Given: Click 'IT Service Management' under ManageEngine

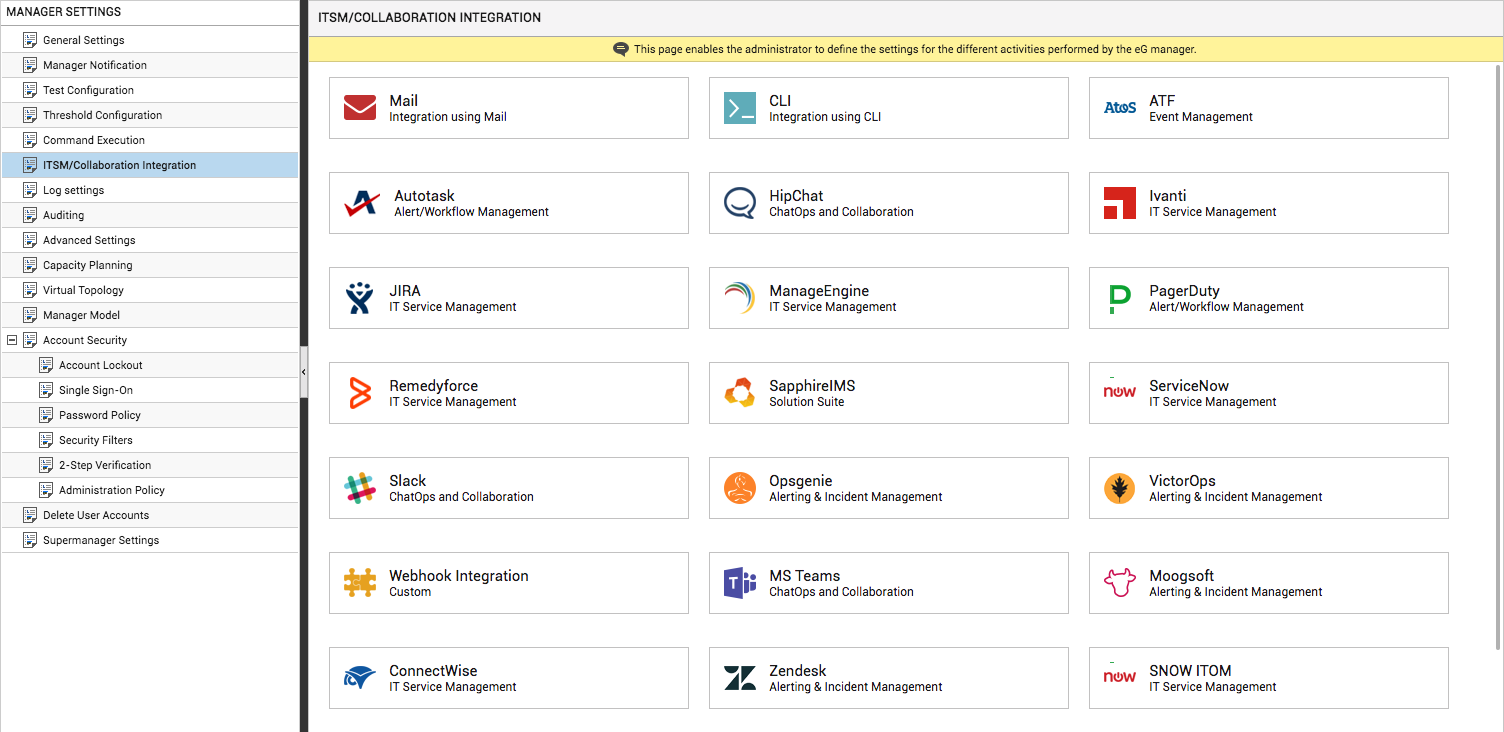Looking at the screenshot, I should click(833, 307).
